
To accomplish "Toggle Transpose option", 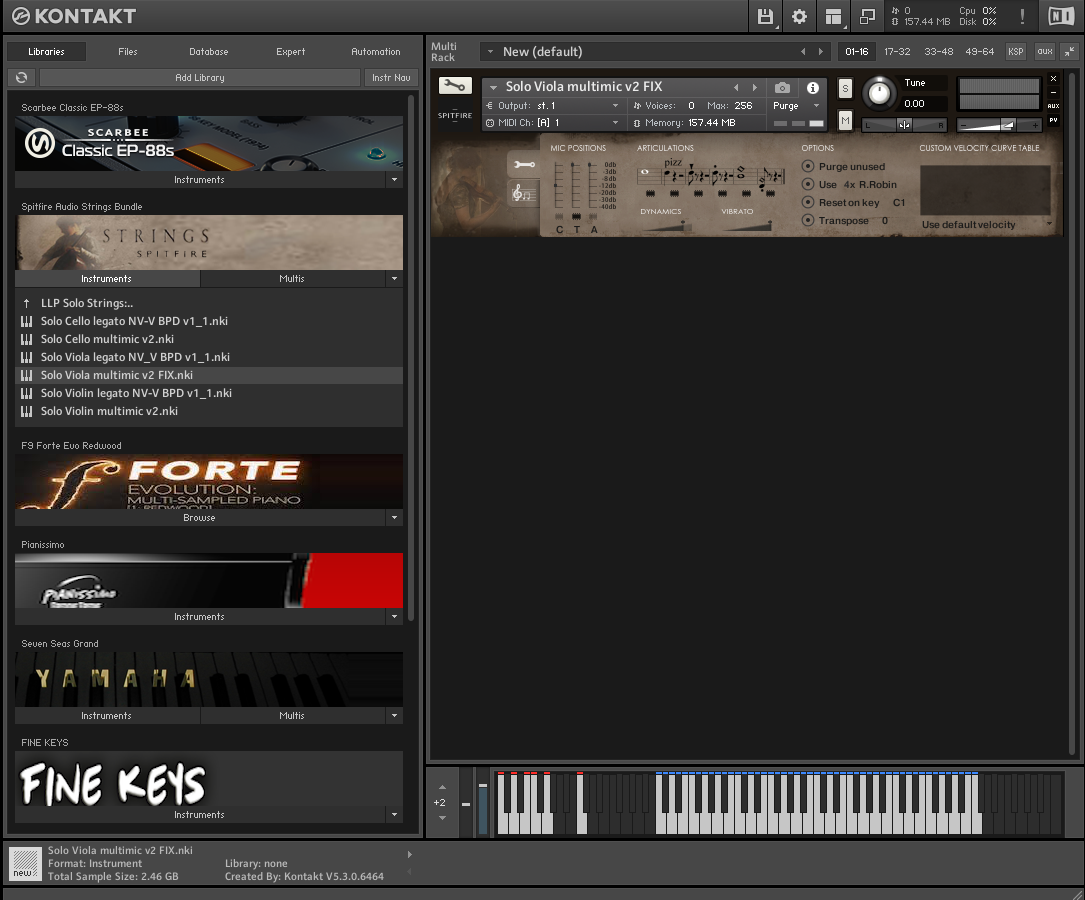I will pos(808,220).
